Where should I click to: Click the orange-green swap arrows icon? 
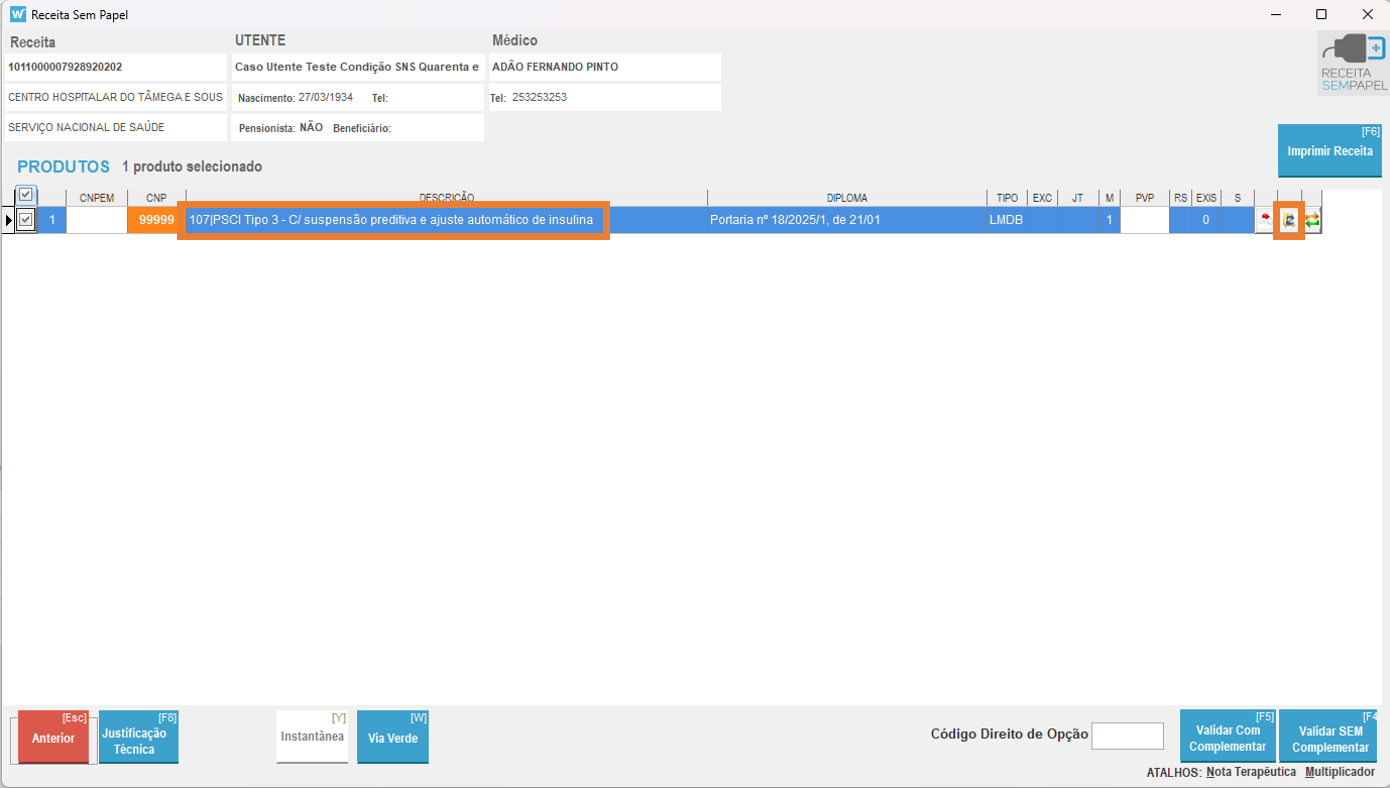pyautogui.click(x=1312, y=220)
